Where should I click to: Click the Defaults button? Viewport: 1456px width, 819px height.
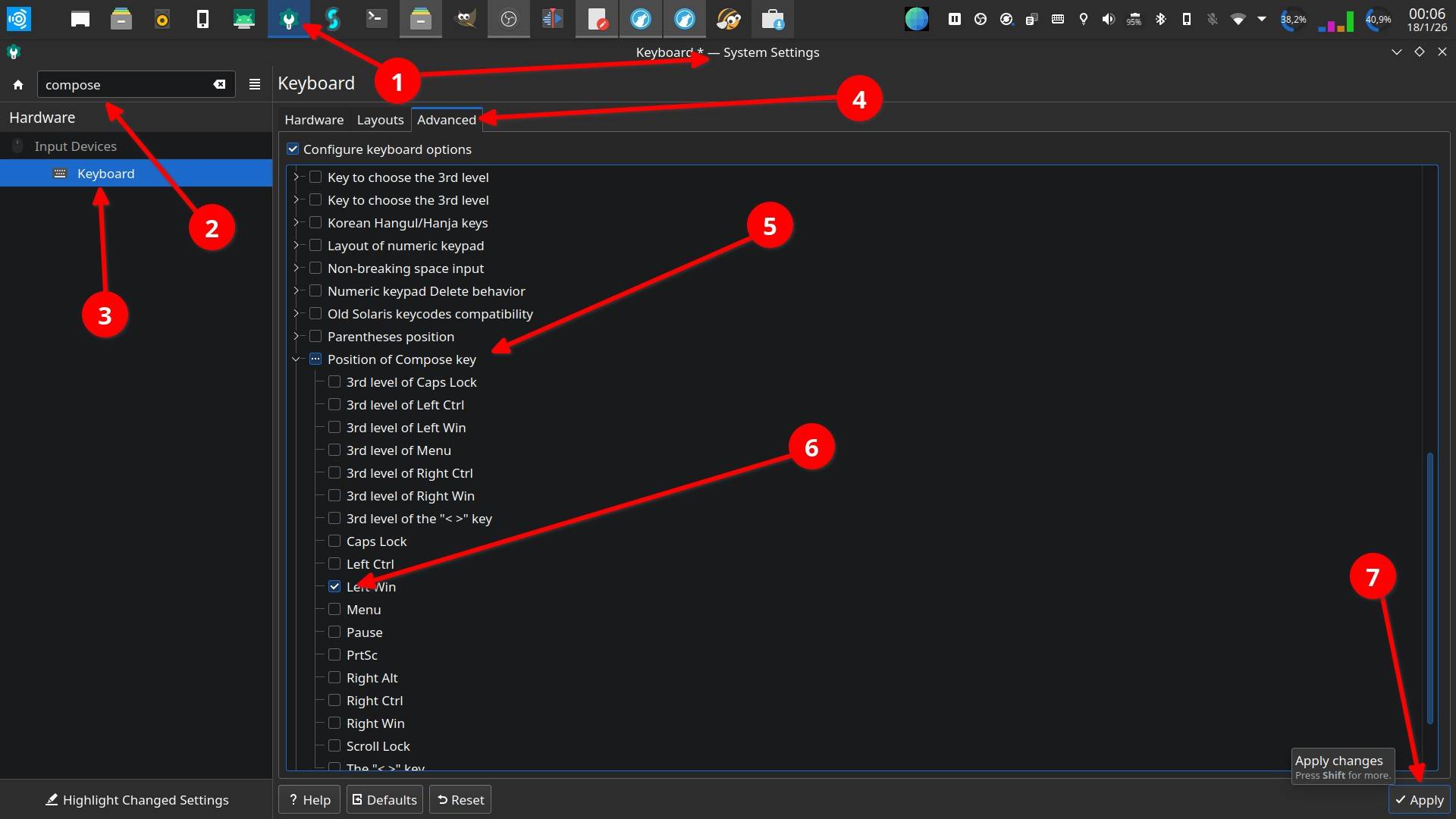click(x=384, y=799)
